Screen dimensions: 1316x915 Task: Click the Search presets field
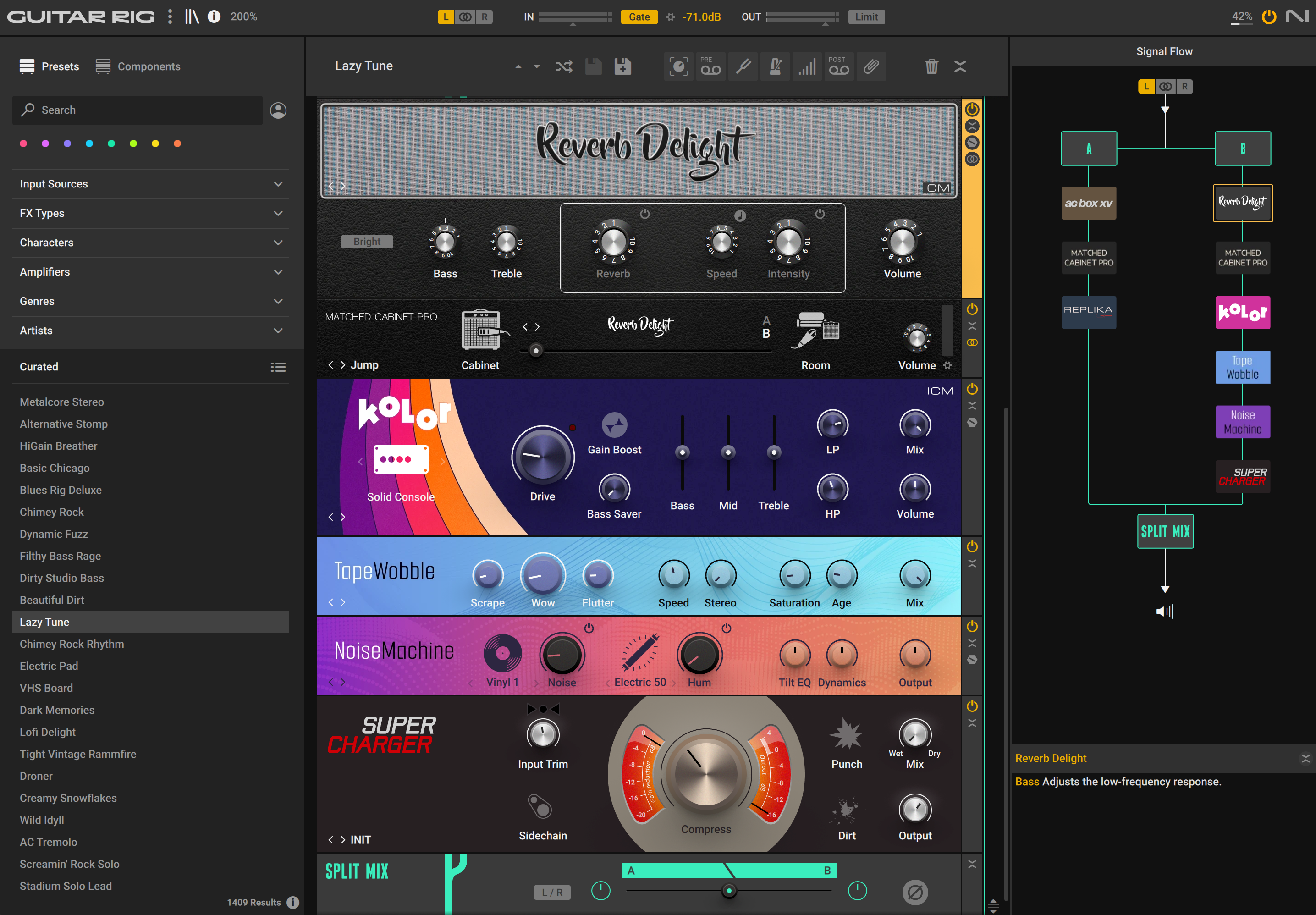click(x=138, y=110)
